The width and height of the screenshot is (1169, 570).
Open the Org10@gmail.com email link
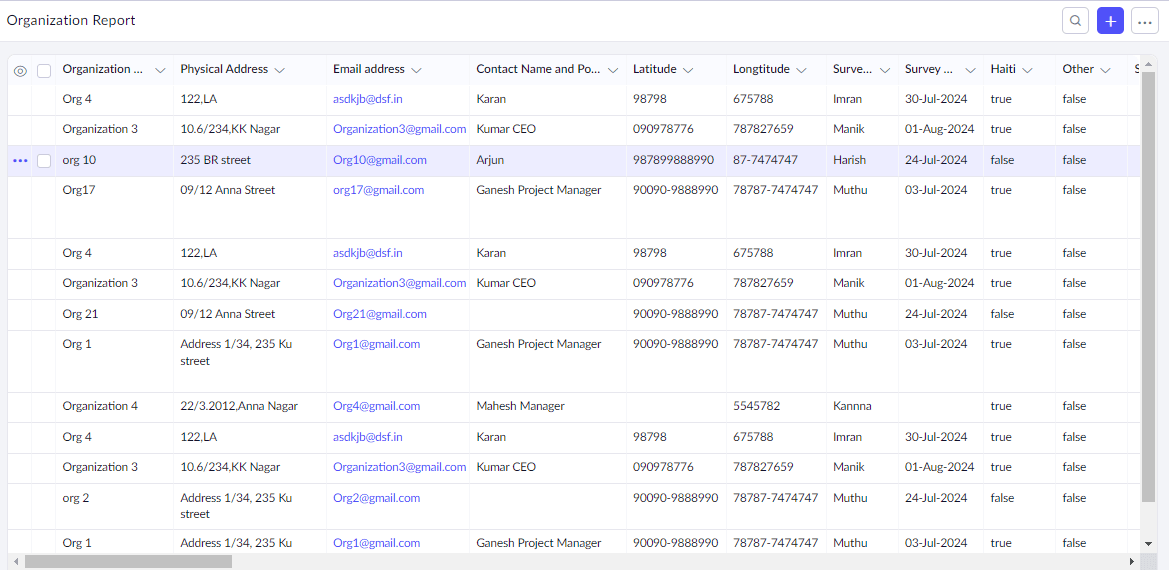click(380, 160)
